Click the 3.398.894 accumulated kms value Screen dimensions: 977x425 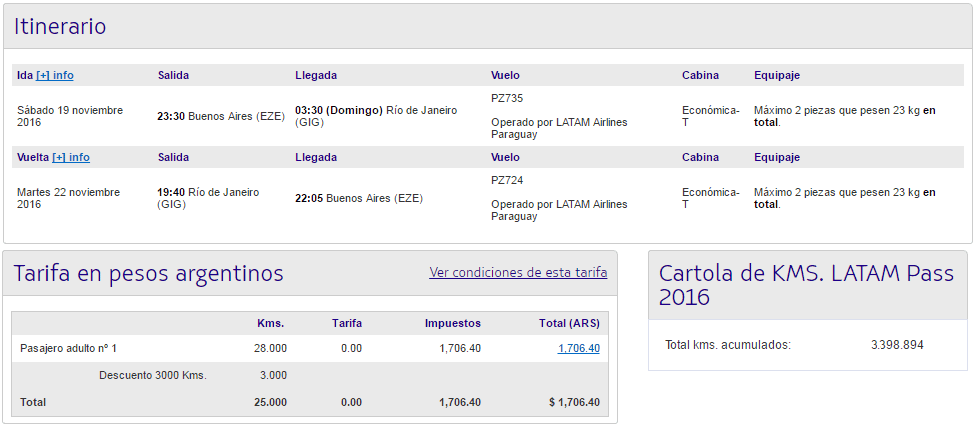click(x=897, y=345)
